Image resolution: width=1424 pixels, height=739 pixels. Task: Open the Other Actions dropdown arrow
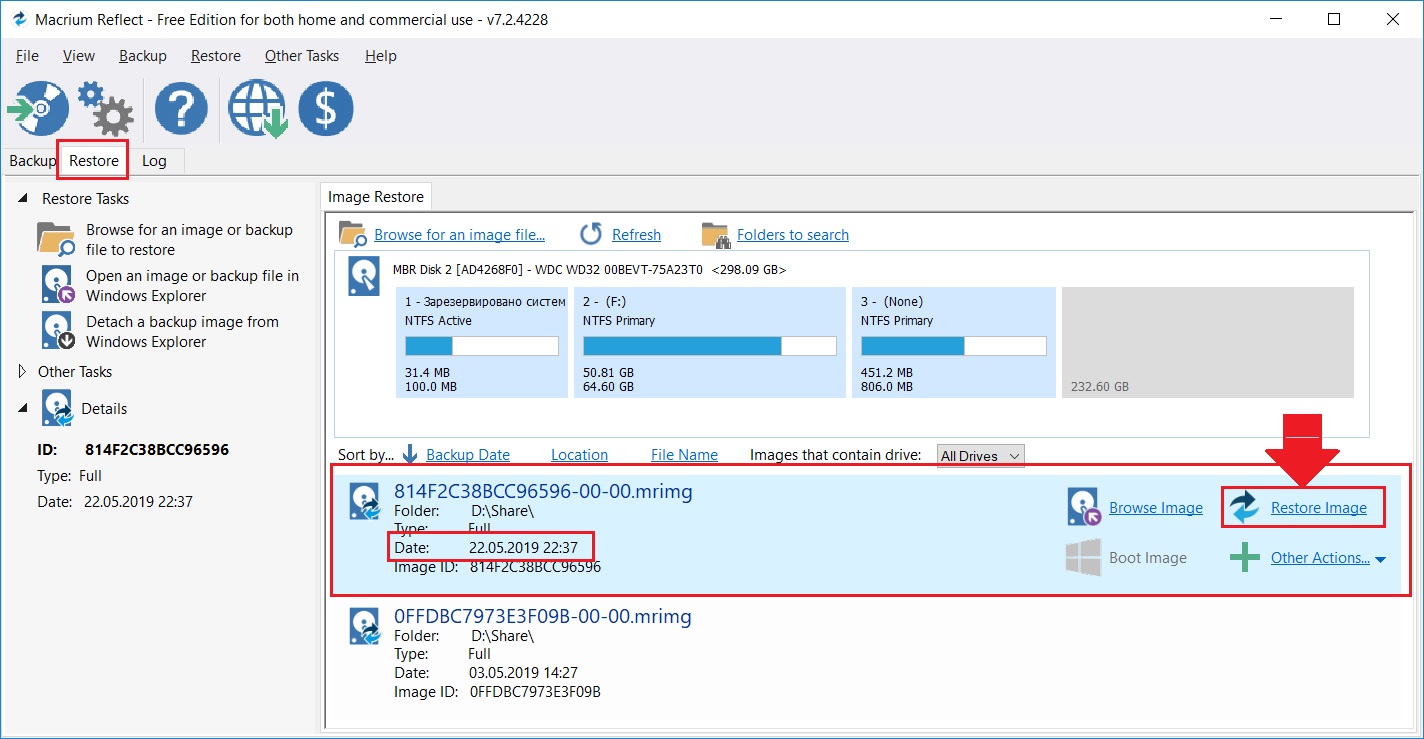point(1381,560)
